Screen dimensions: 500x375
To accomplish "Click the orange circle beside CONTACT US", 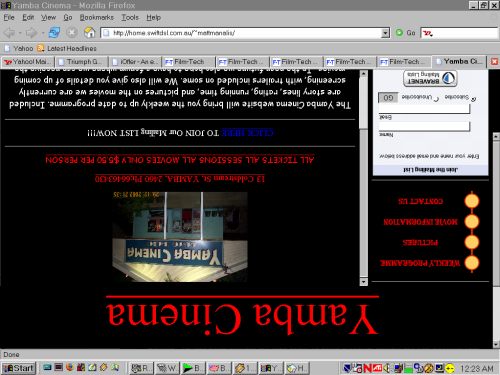I will 472,201.
